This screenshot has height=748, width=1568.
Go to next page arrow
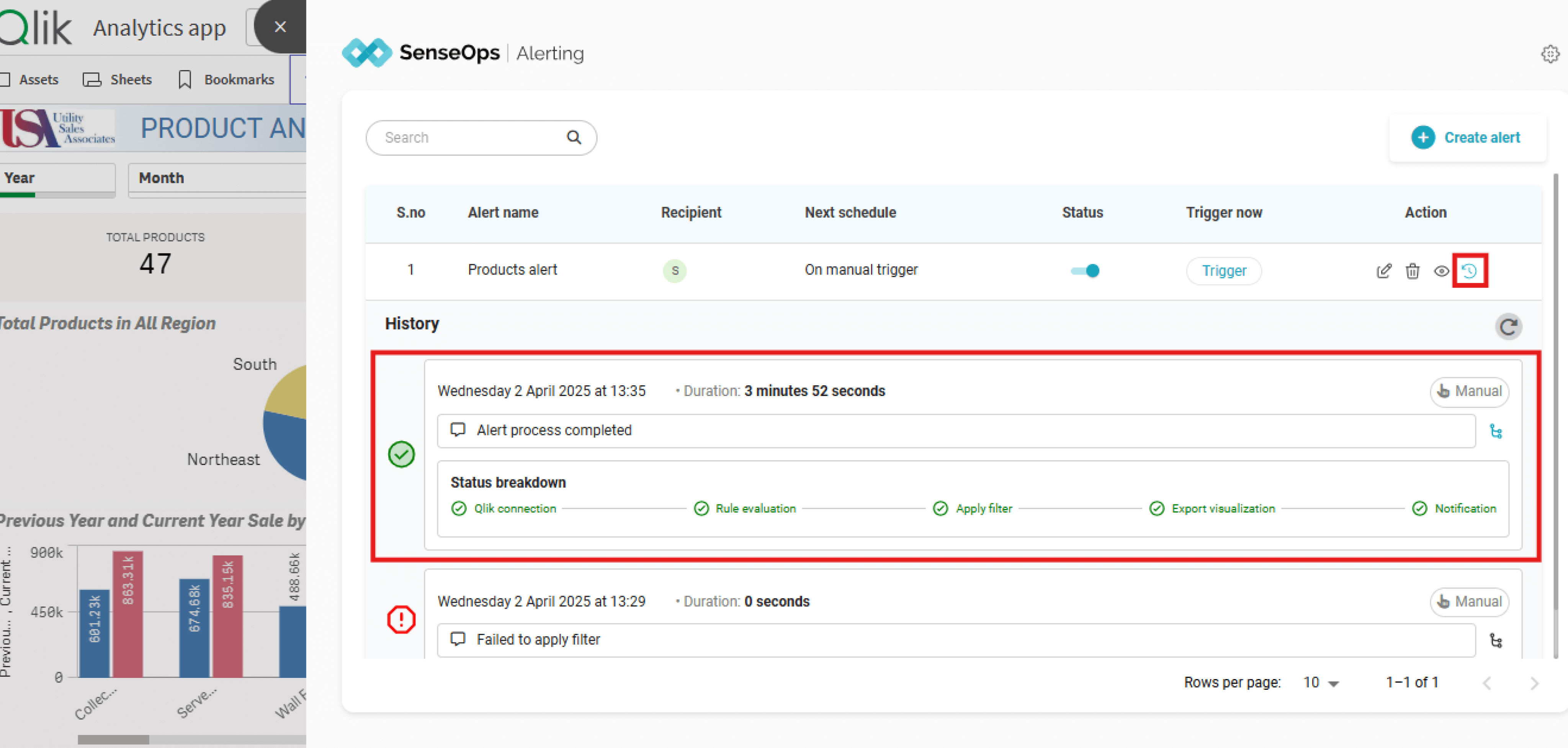1534,683
